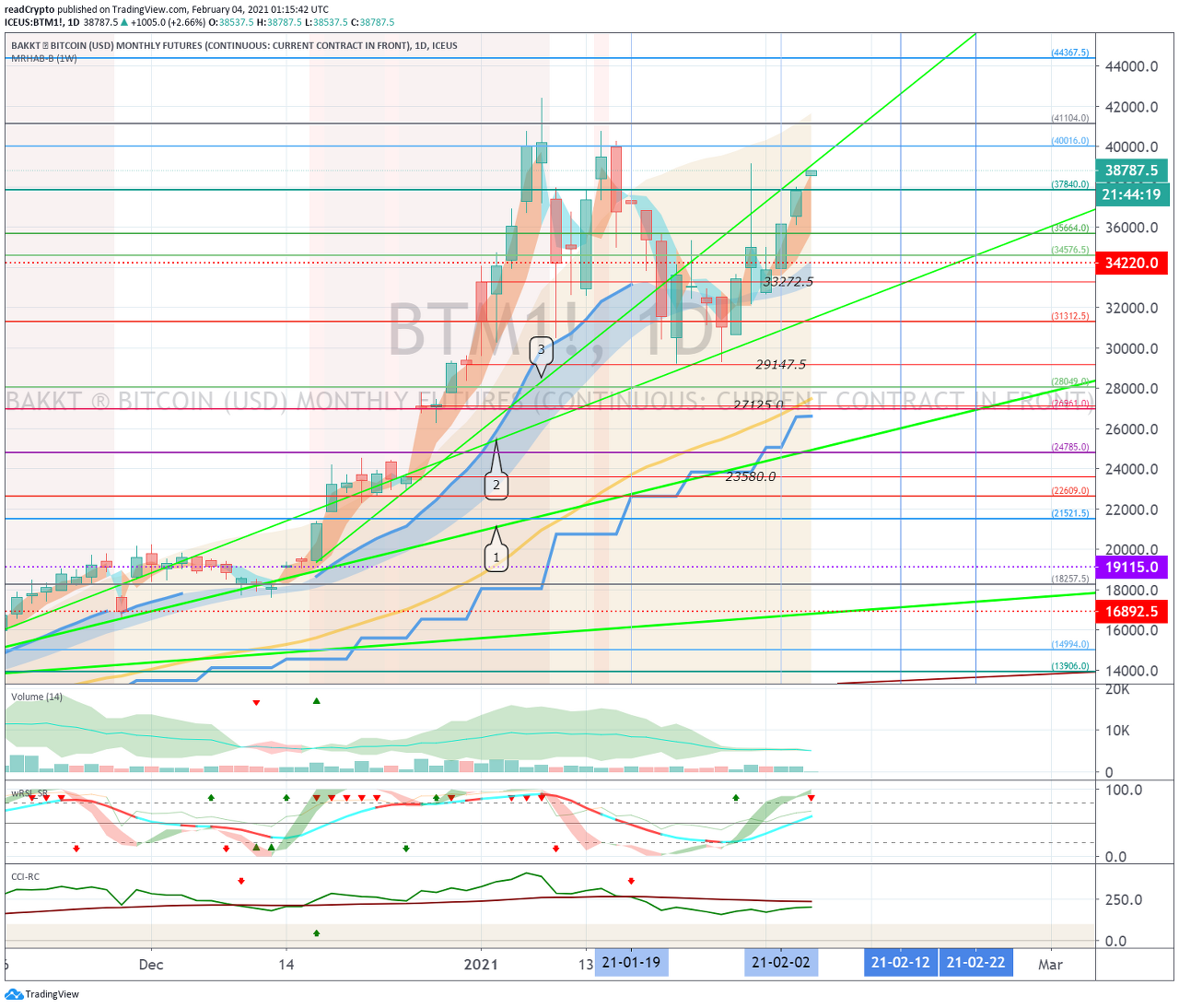This screenshot has height=1008, width=1179.
Task: Click the callout bubble numbered 3
Action: pos(542,349)
